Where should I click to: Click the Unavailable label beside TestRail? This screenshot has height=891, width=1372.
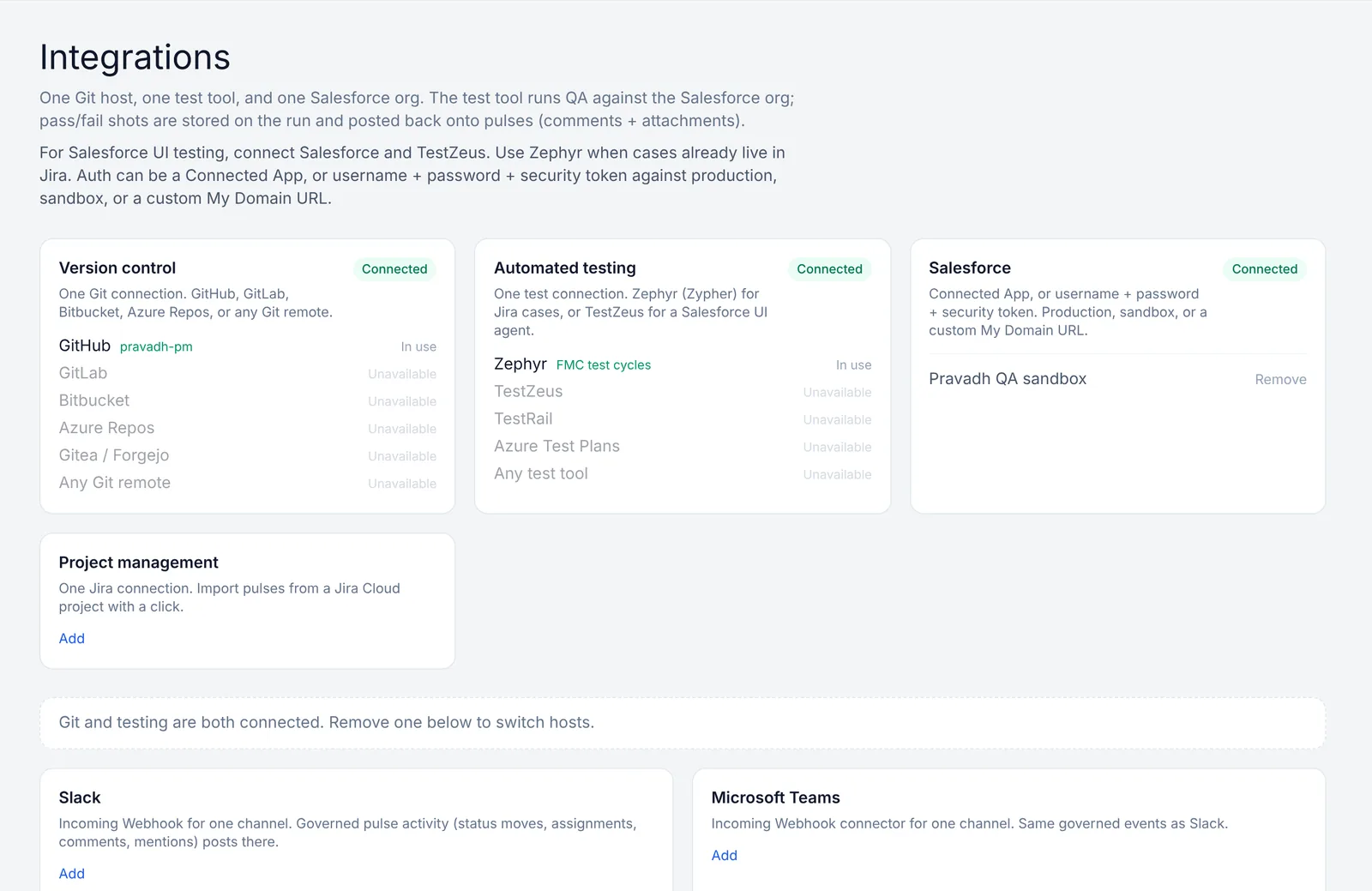837,419
